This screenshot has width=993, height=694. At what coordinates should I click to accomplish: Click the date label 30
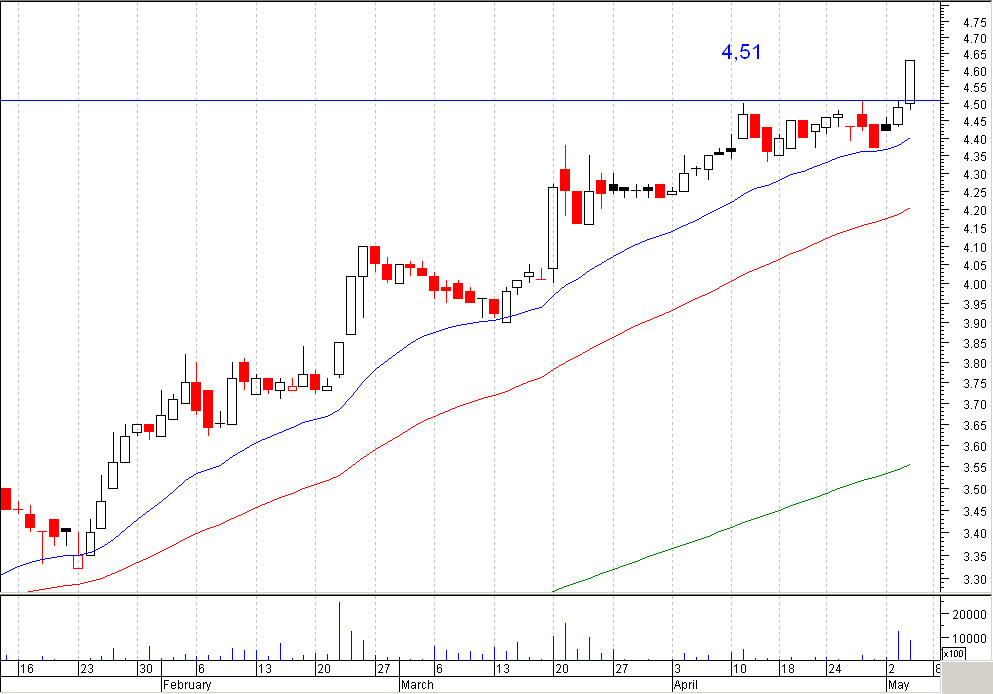[x=146, y=669]
